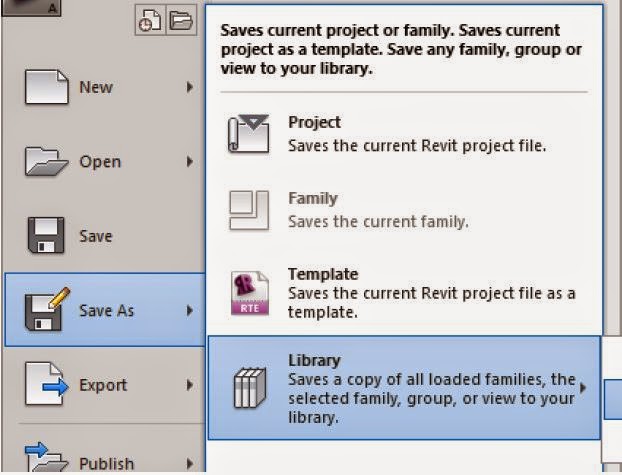Click the Project blueprint icon
622x475 pixels.
(249, 134)
